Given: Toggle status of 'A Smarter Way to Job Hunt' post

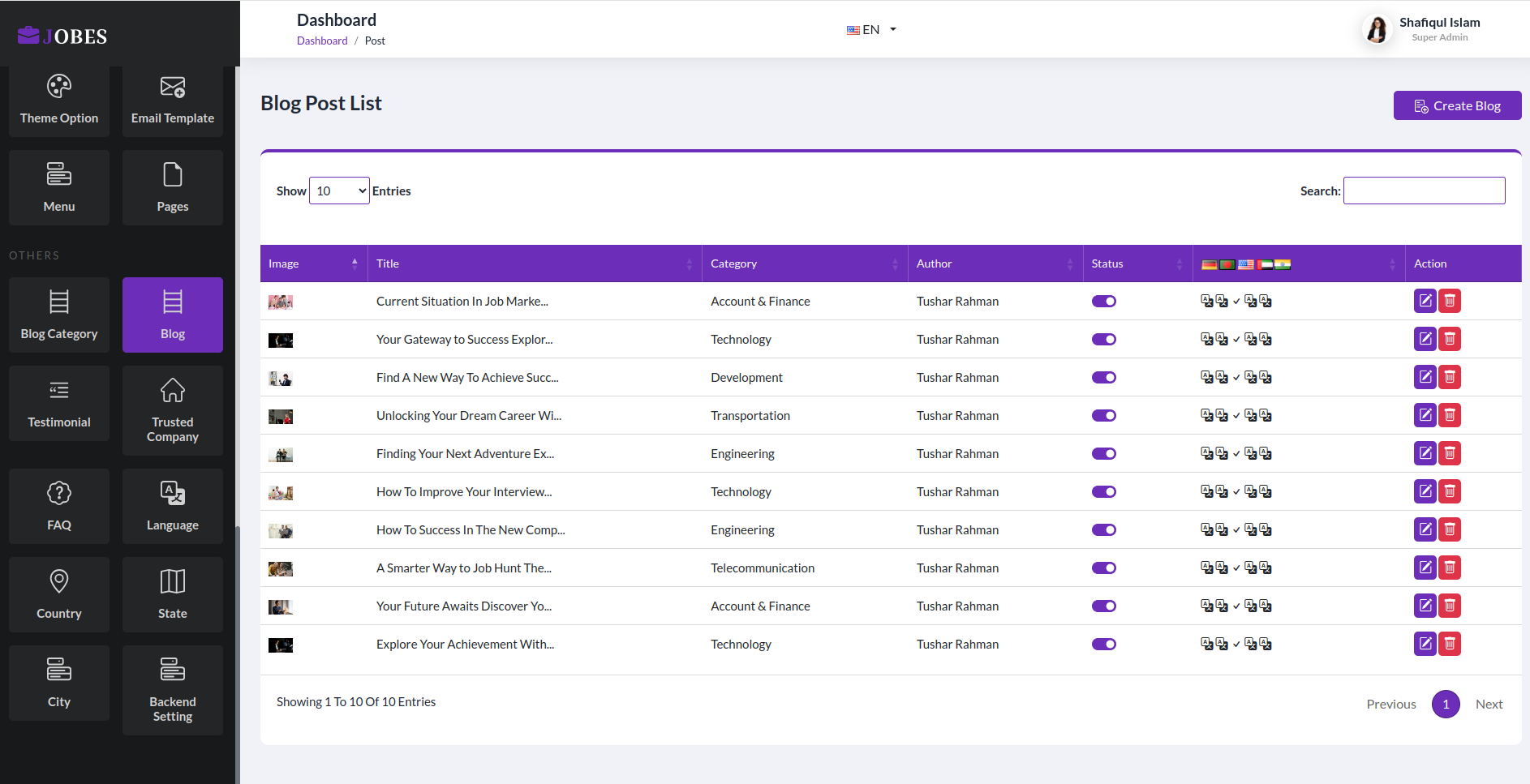Looking at the screenshot, I should pyautogui.click(x=1104, y=568).
